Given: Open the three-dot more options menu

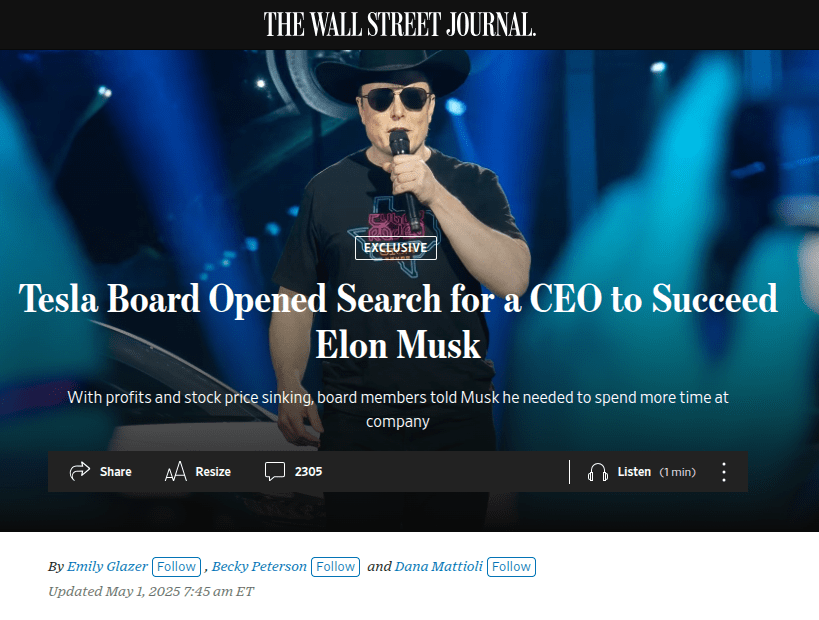Looking at the screenshot, I should tap(723, 472).
